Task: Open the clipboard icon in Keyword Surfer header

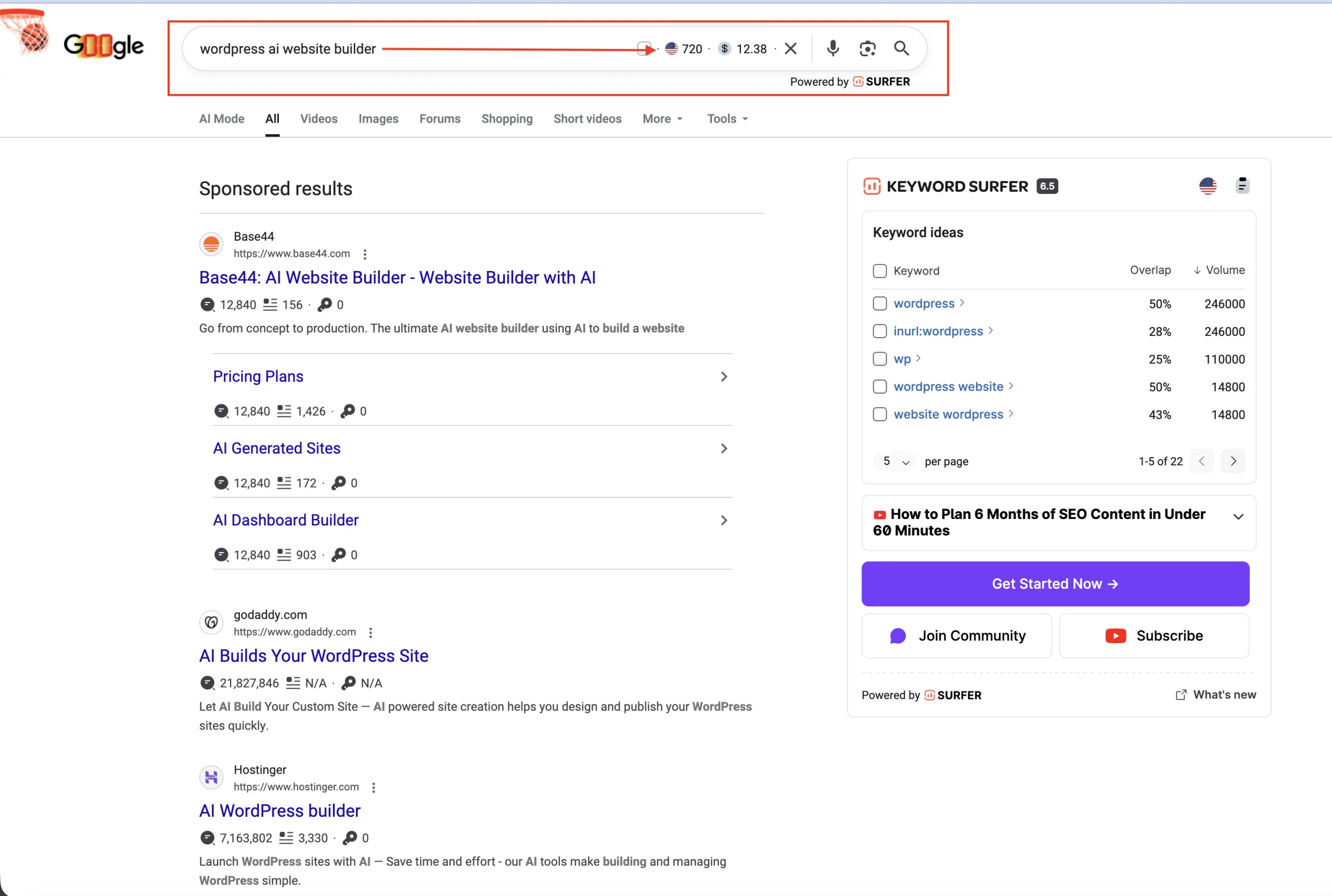Action: pos(1241,186)
